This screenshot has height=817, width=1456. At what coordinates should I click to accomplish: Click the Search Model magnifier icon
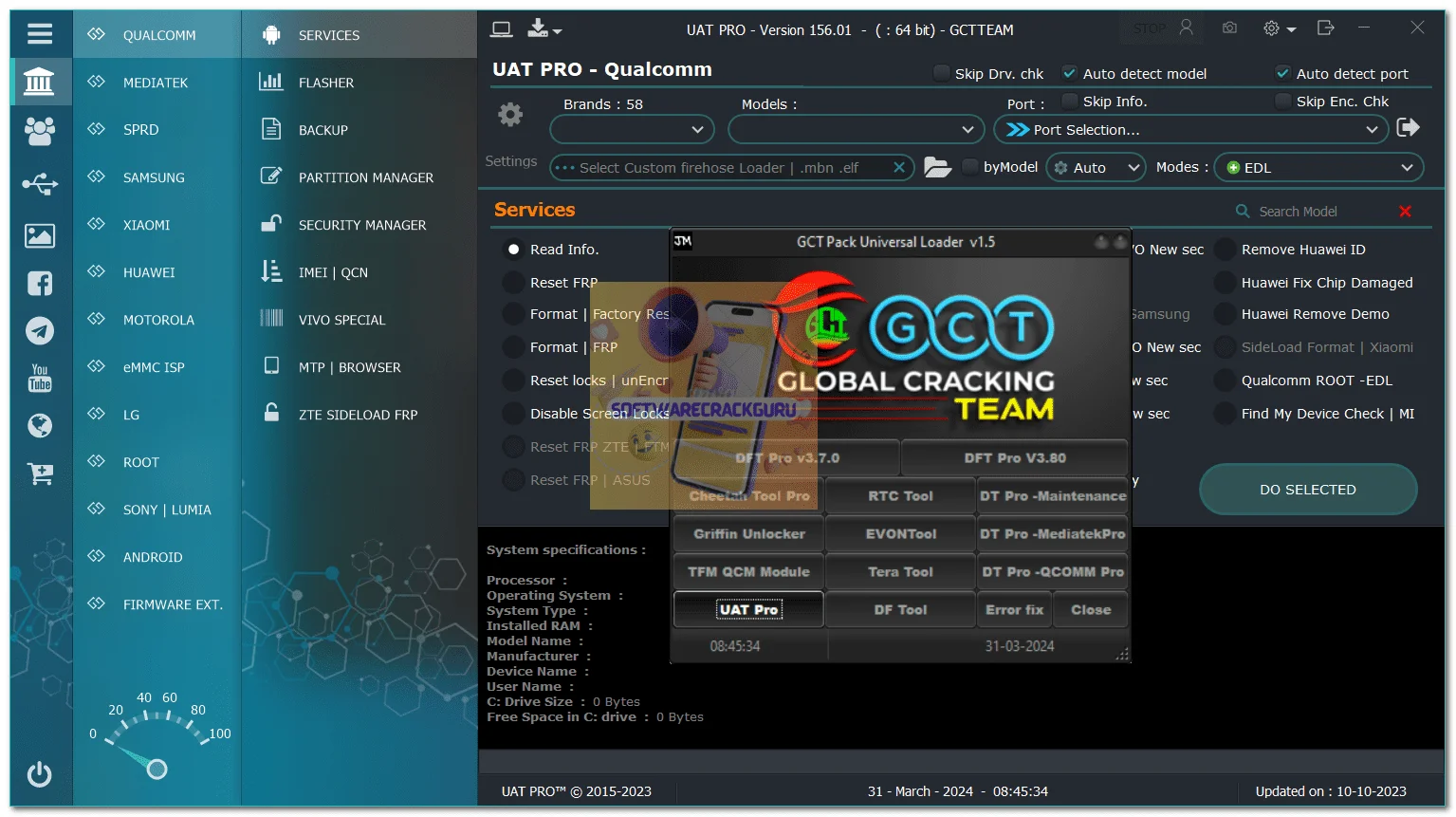pos(1243,211)
